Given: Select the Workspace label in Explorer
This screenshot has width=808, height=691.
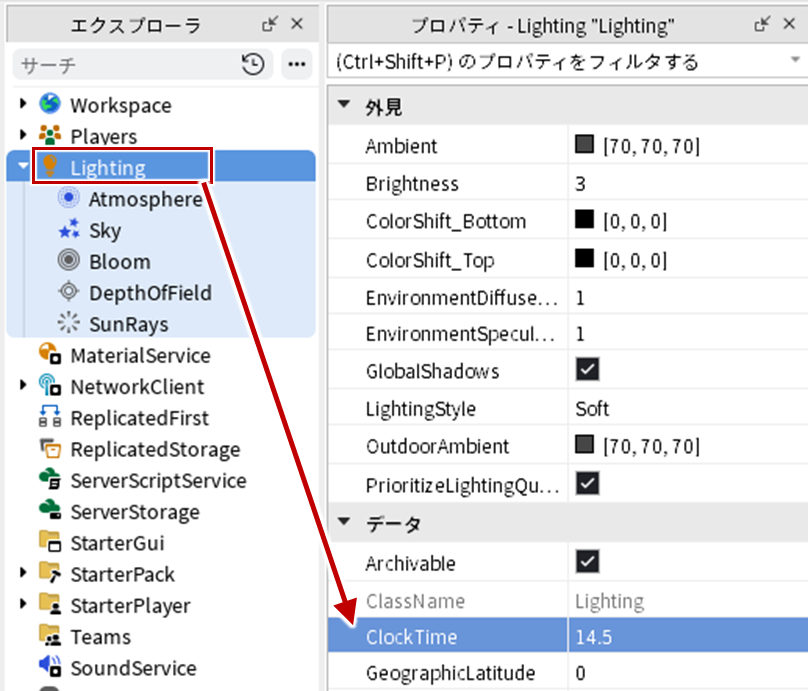Looking at the screenshot, I should [x=121, y=106].
